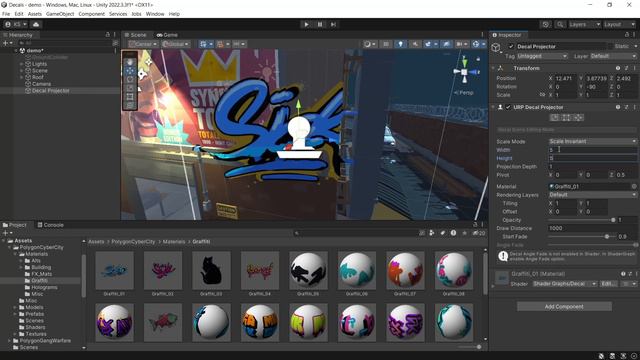Toggle scene lighting lightbulb icon

(x=400, y=44)
